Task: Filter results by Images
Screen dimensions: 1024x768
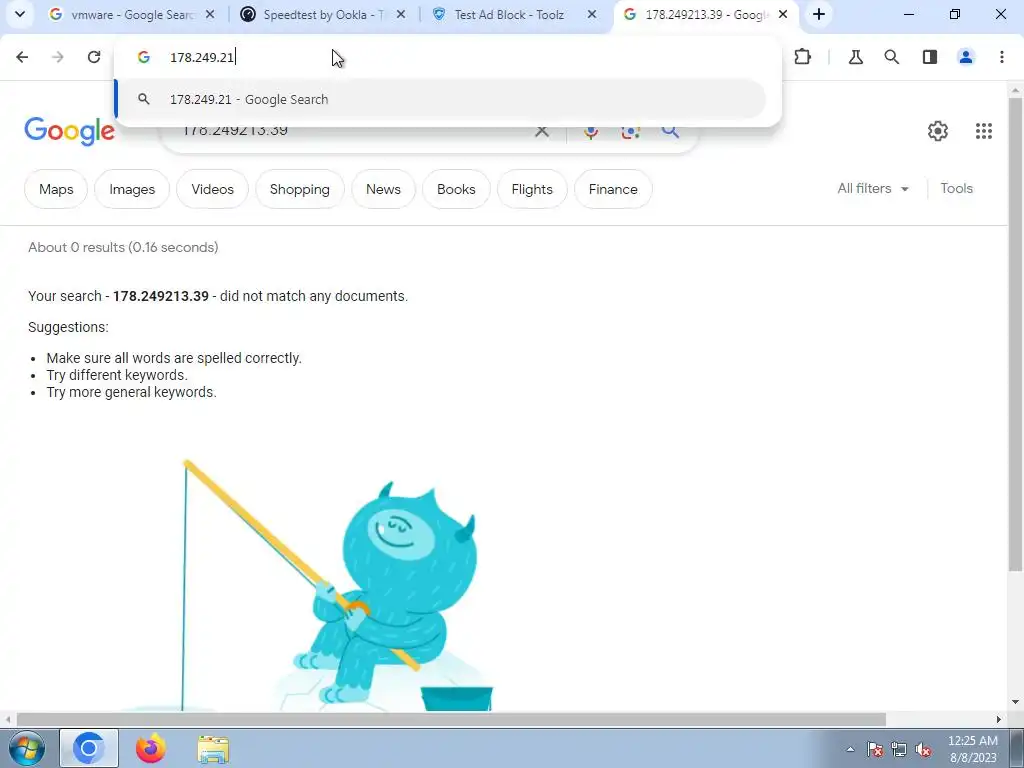Action: click(132, 189)
